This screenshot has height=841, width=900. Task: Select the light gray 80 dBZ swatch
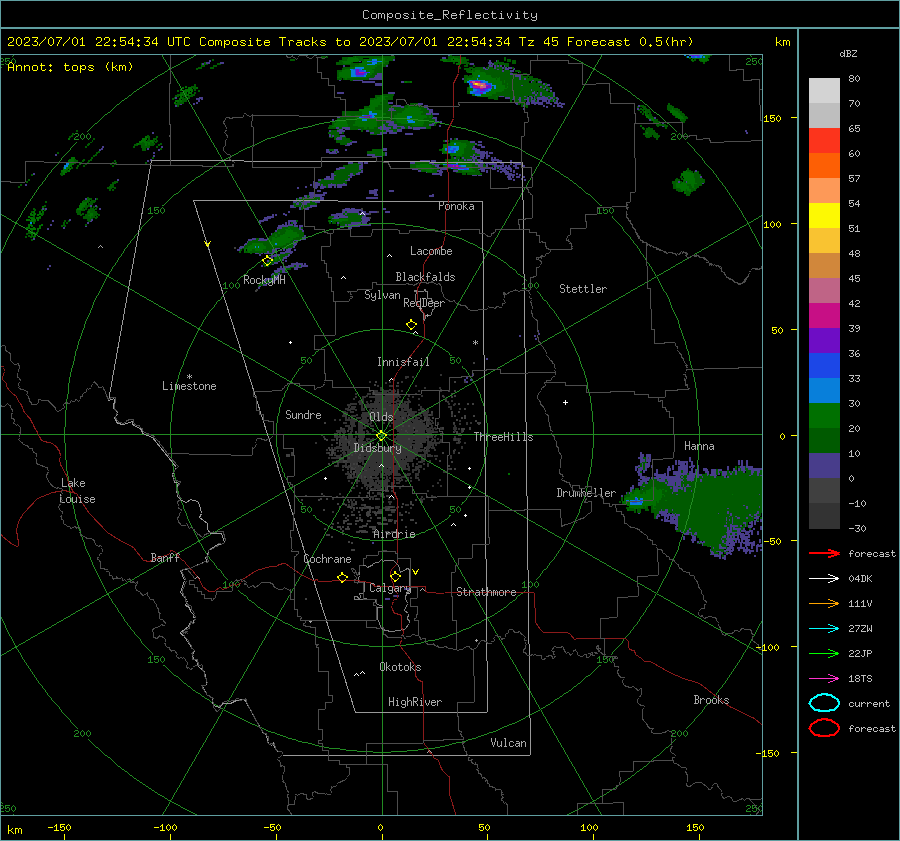coord(824,90)
